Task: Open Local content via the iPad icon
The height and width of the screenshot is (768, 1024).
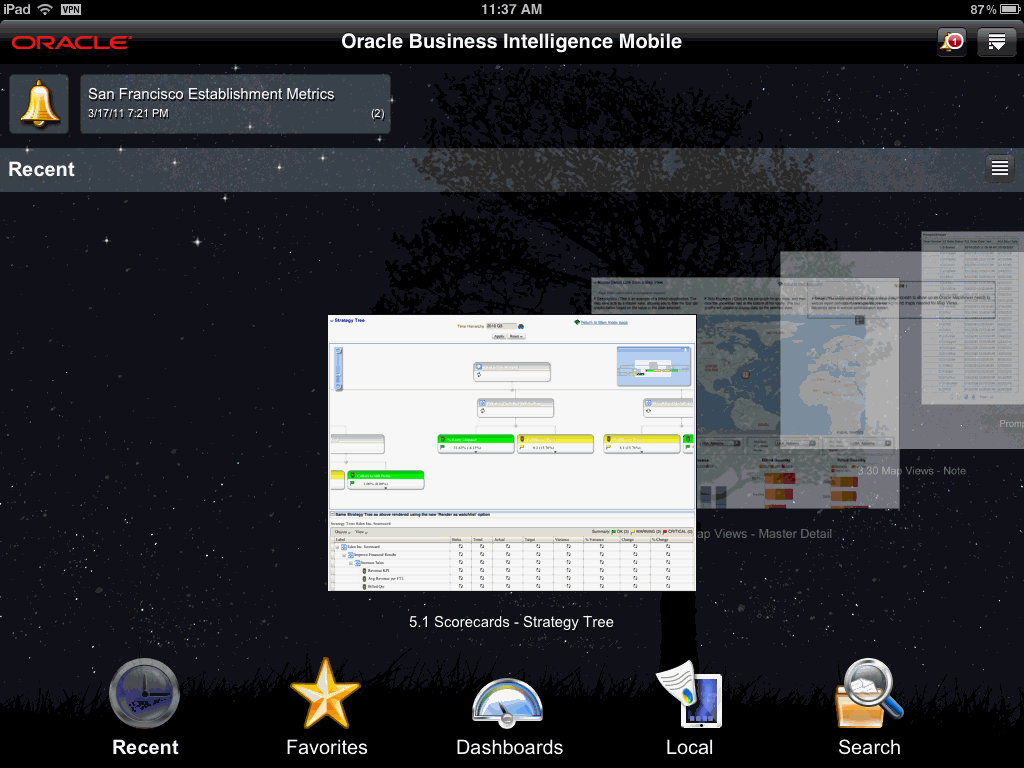Action: click(689, 697)
